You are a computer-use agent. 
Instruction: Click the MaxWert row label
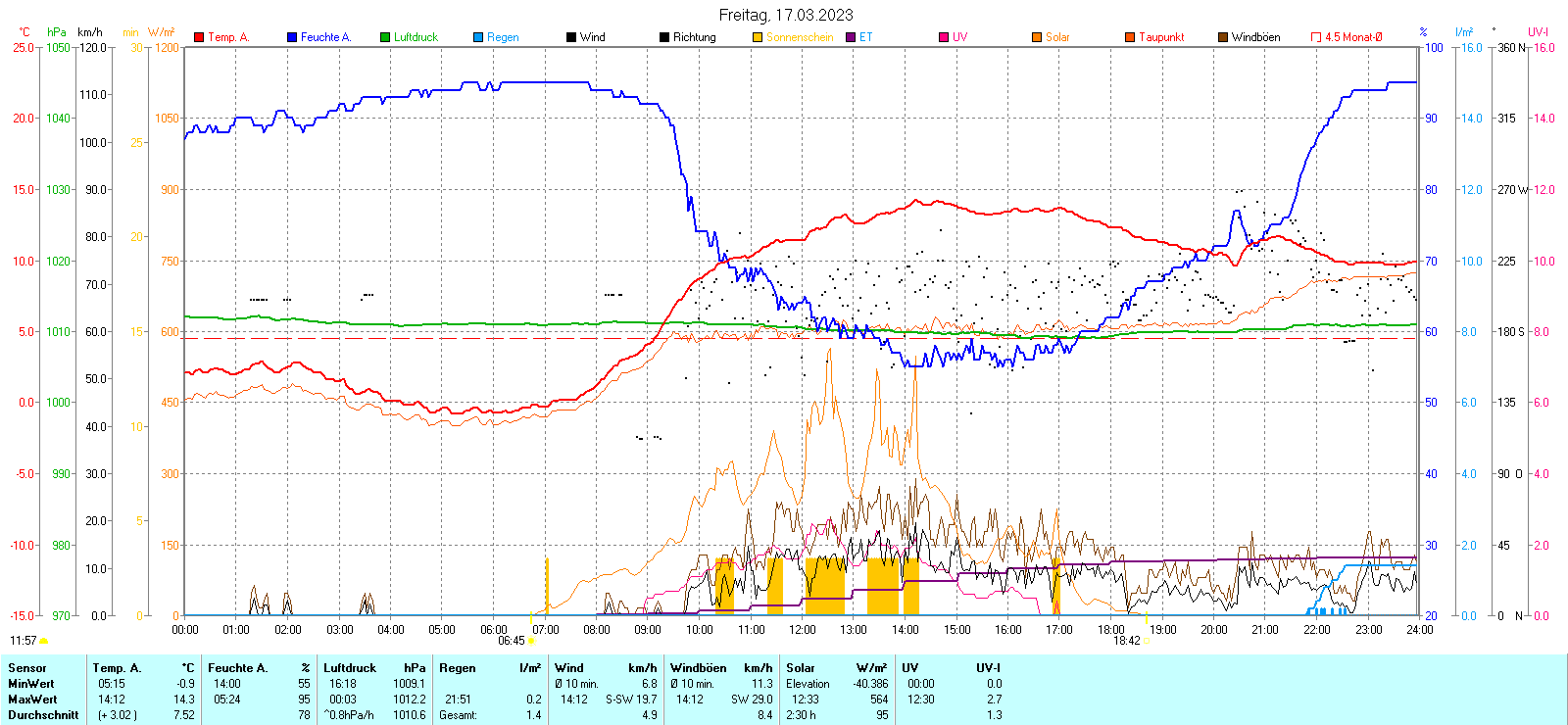coord(32,700)
